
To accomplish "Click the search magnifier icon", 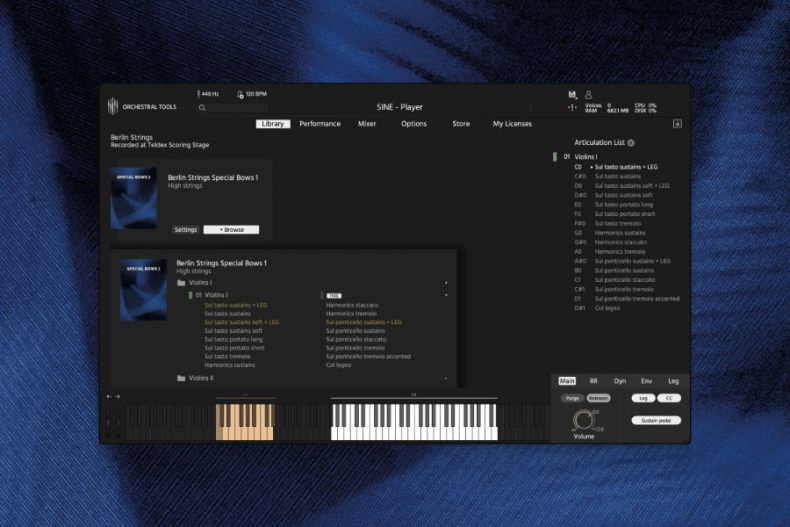I will click(202, 107).
